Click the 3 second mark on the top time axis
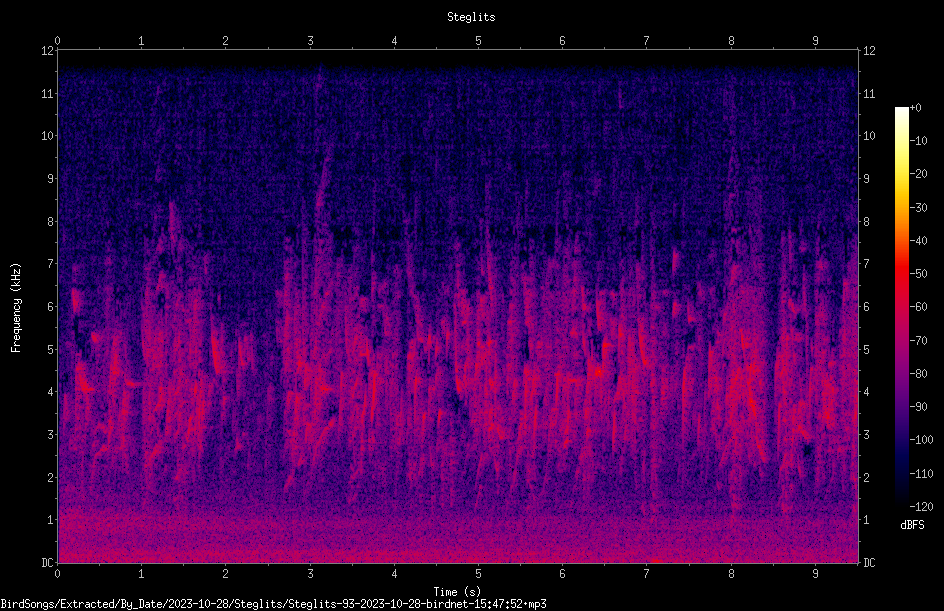 pyautogui.click(x=310, y=41)
